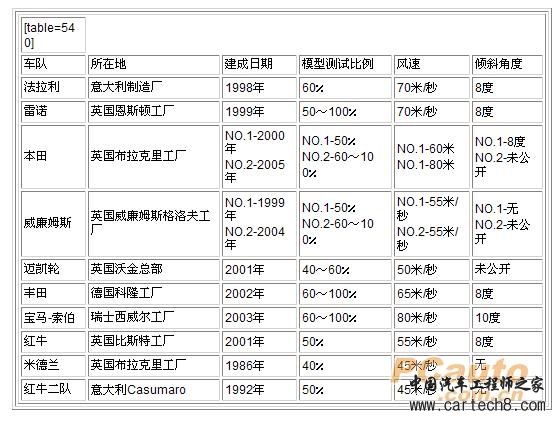Viewport: 555px width, 421px height.
Task: Click the 英国恩斯顿工厂 cell
Action: pyautogui.click(x=154, y=112)
